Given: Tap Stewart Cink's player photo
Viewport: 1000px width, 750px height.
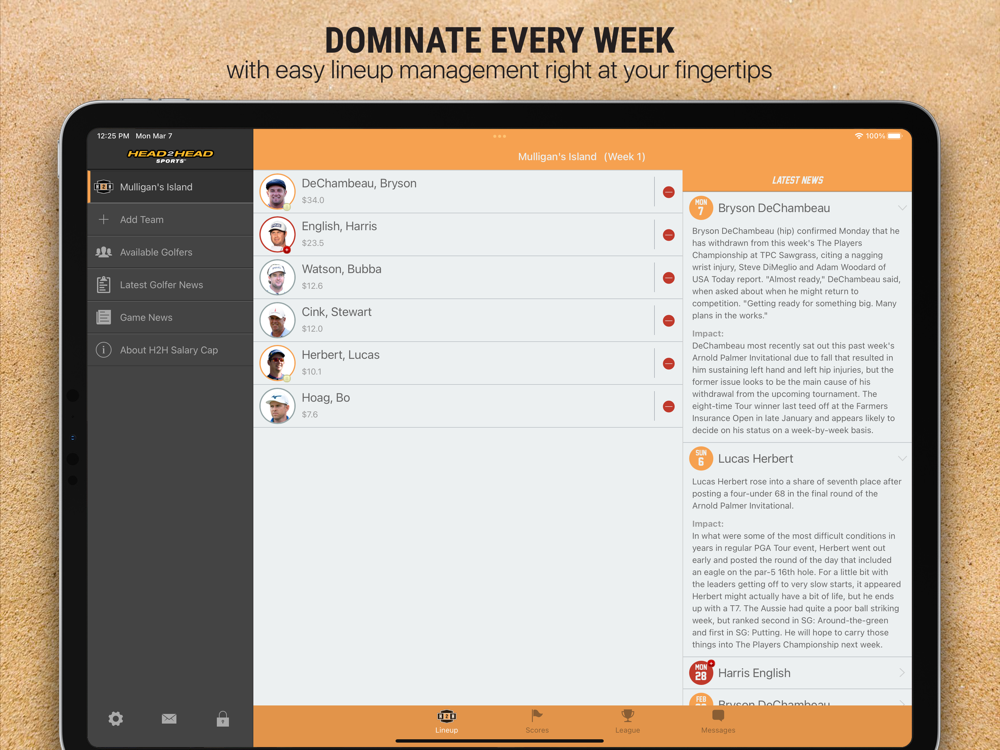Looking at the screenshot, I should (277, 320).
